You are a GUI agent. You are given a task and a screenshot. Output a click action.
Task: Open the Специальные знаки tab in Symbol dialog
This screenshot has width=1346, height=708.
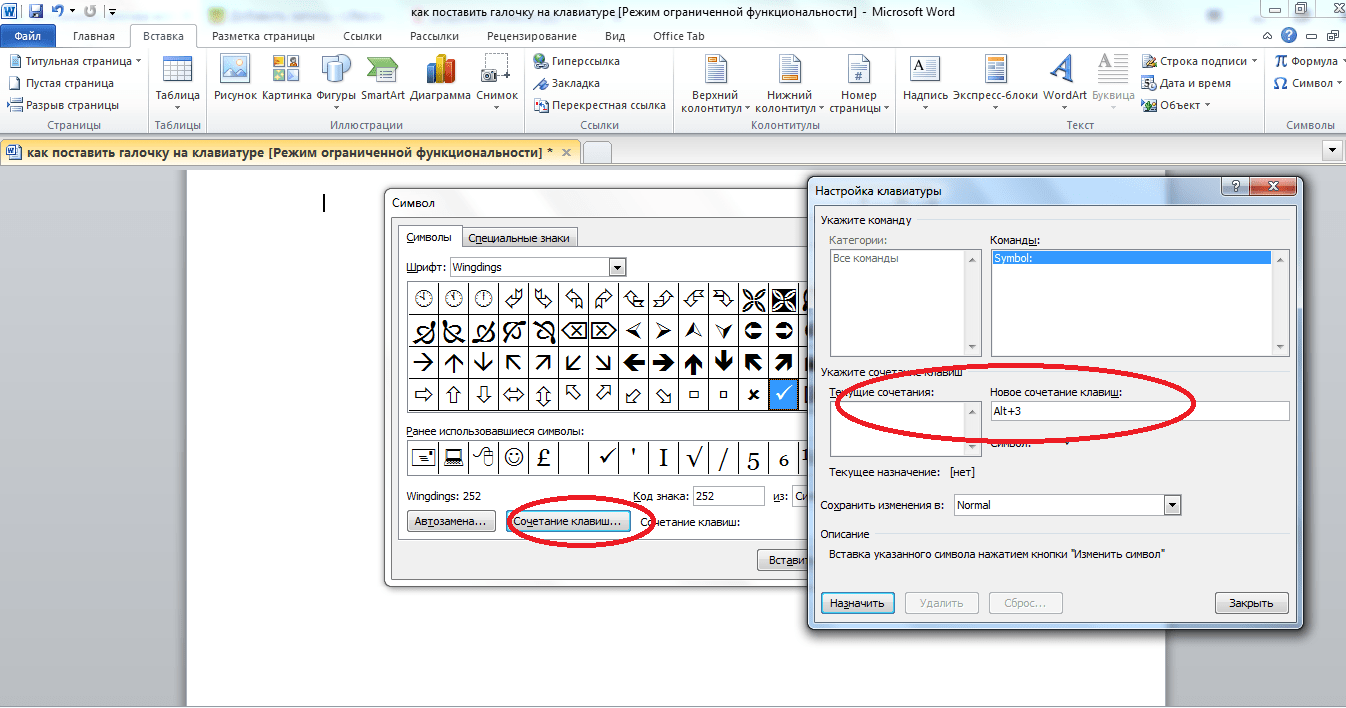520,238
